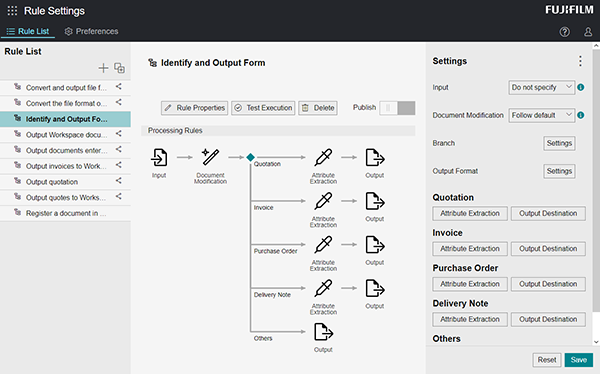Click the Test Execution button

tap(263, 108)
